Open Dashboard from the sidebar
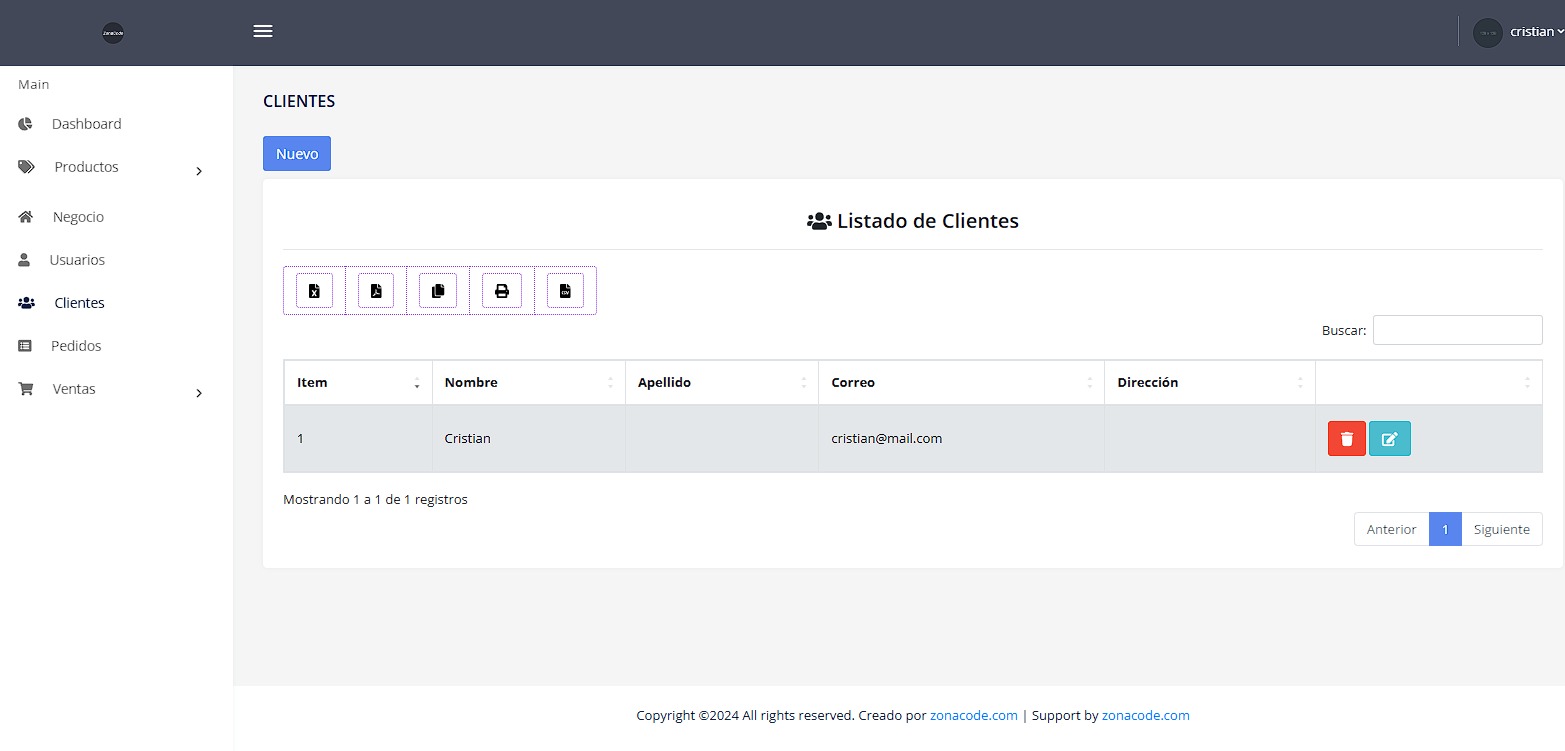This screenshot has width=1565, height=751. coord(87,124)
